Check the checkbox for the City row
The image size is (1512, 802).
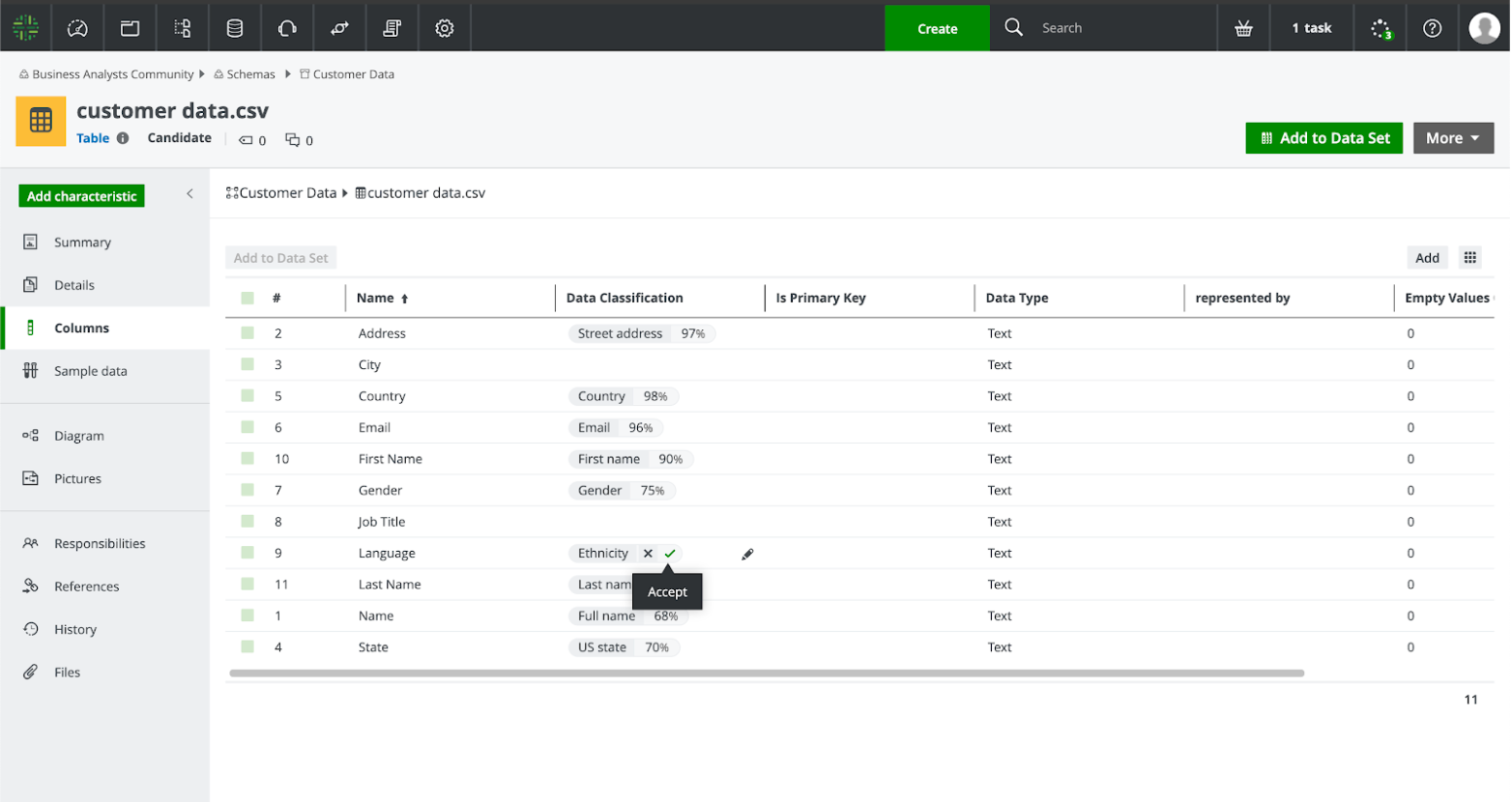(247, 364)
